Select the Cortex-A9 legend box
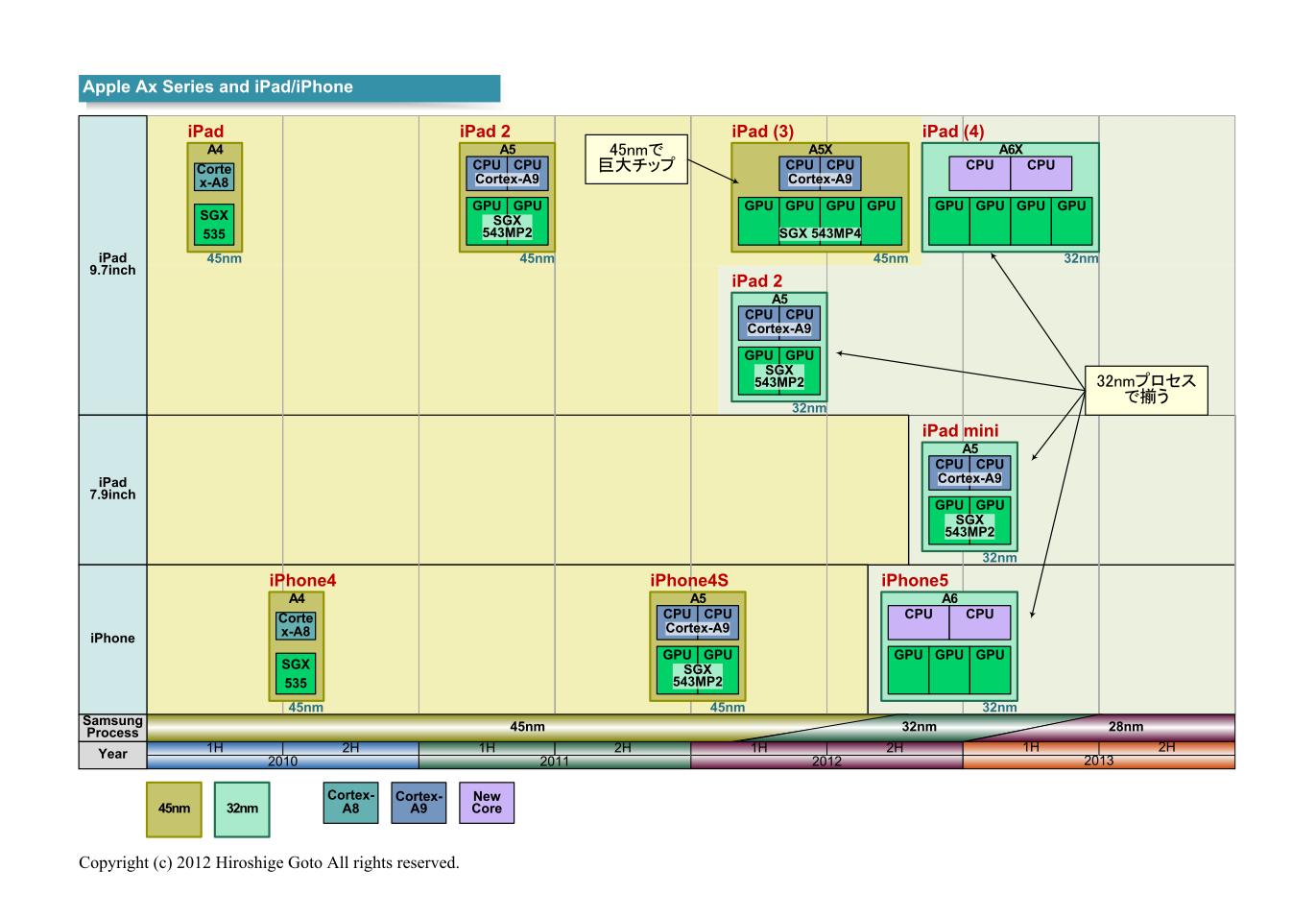 419,802
